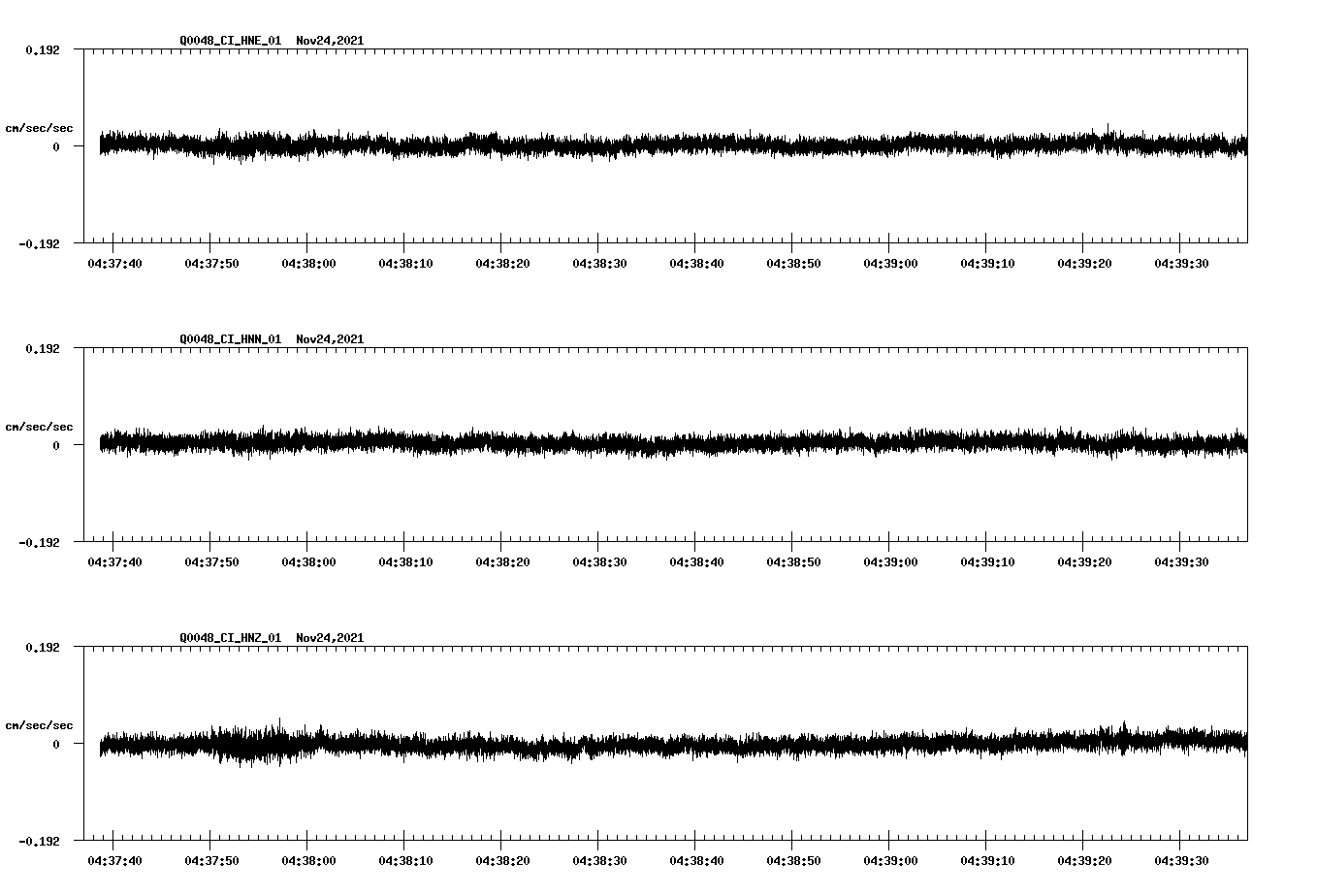
Task: Click the 0 baseline label of HNE plot
Action: [56, 146]
